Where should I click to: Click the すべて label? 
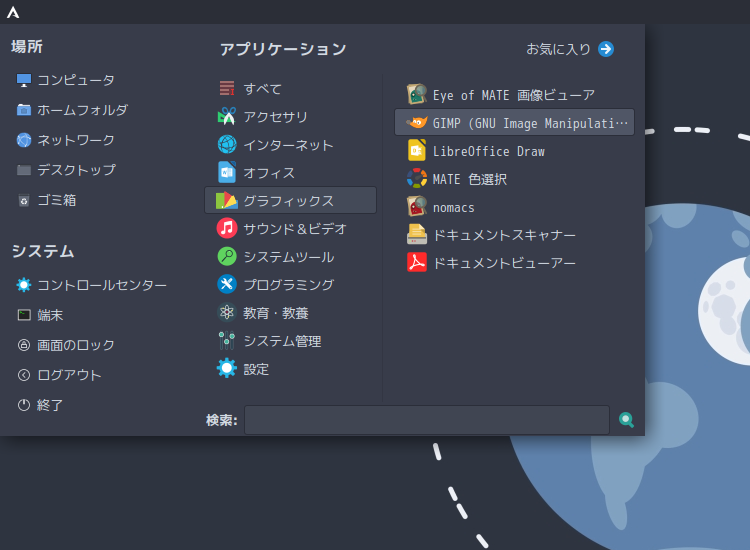point(263,89)
